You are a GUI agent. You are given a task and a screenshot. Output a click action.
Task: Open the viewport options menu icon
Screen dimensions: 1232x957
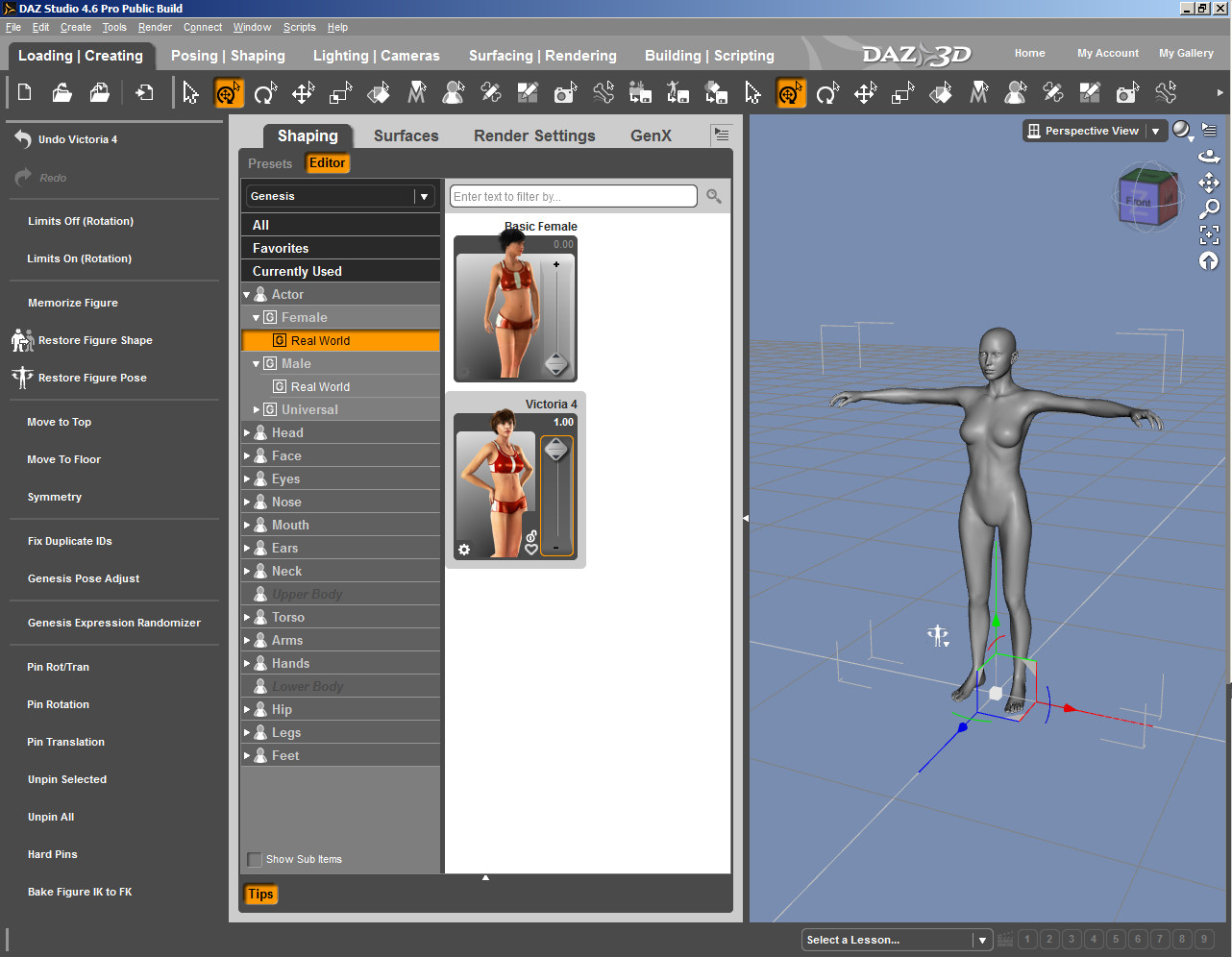[x=1210, y=130]
